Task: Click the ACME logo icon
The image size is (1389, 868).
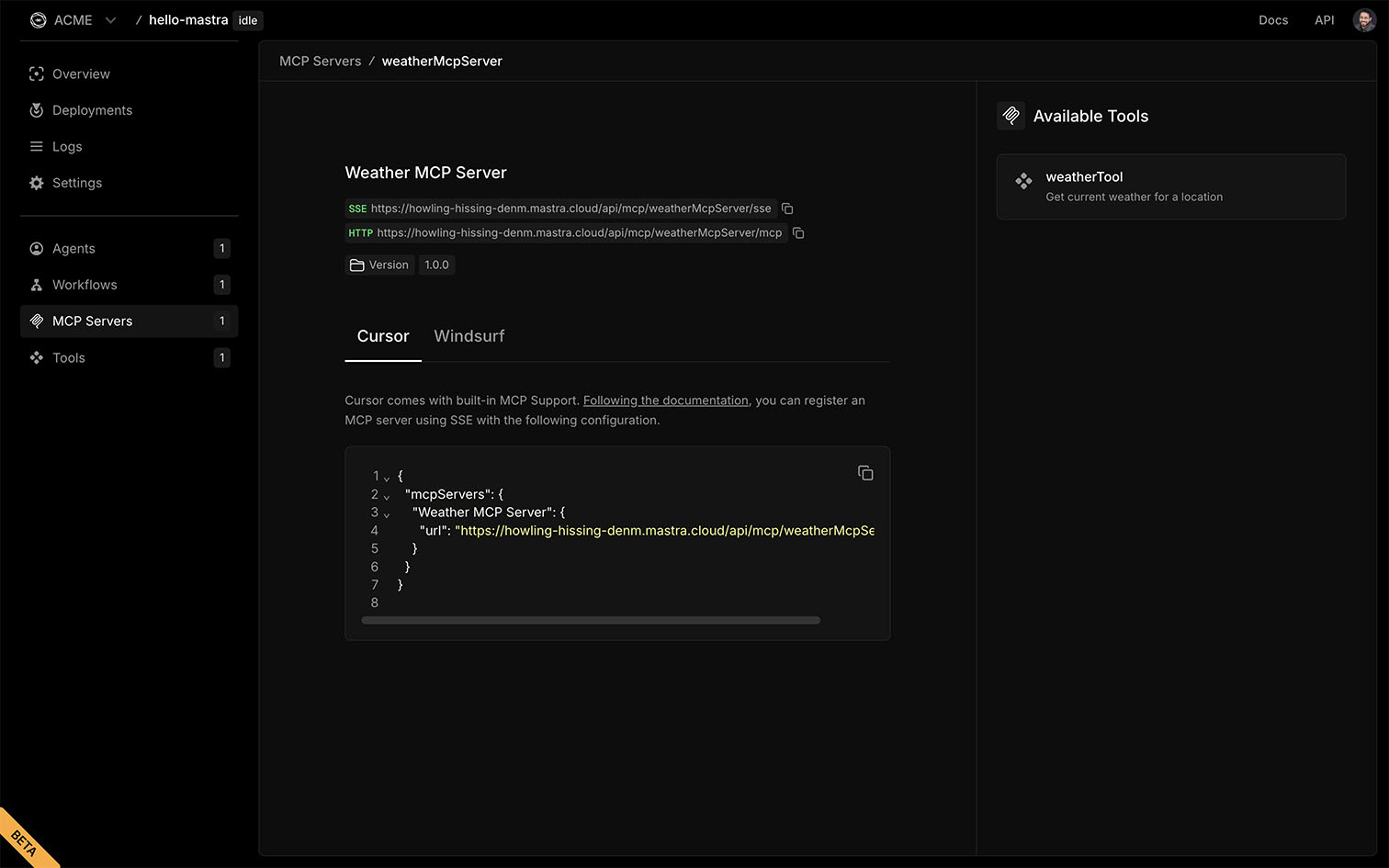Action: coord(38,20)
